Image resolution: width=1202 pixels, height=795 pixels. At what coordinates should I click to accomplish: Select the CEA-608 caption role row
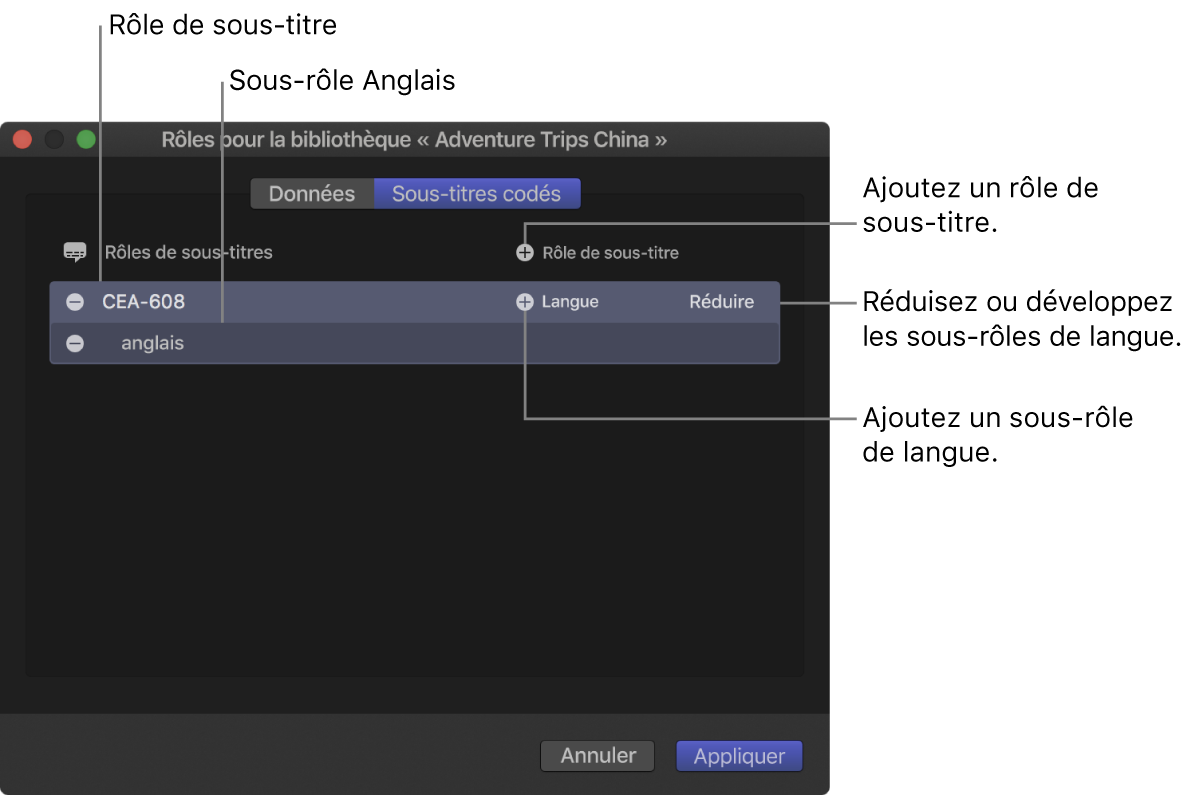click(x=300, y=301)
